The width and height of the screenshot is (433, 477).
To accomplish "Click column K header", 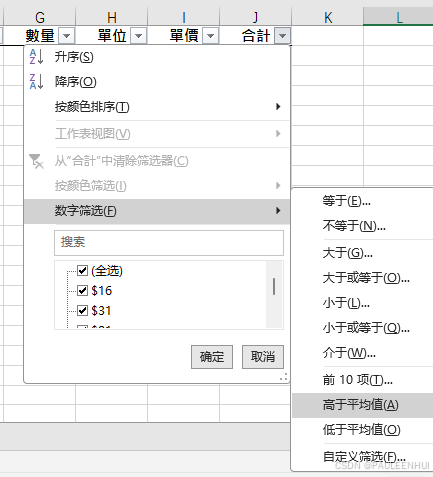I will [328, 17].
